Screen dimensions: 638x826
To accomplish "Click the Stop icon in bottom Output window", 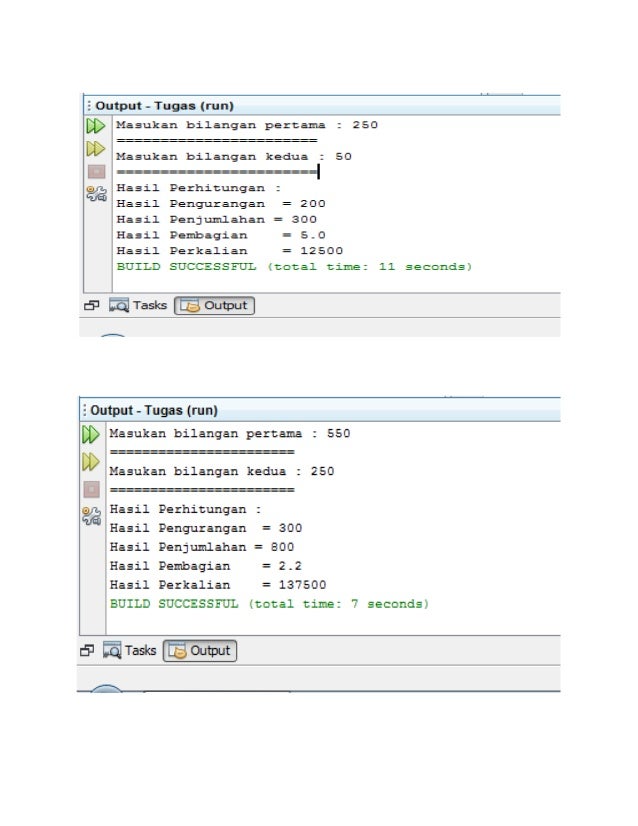I will click(x=92, y=489).
